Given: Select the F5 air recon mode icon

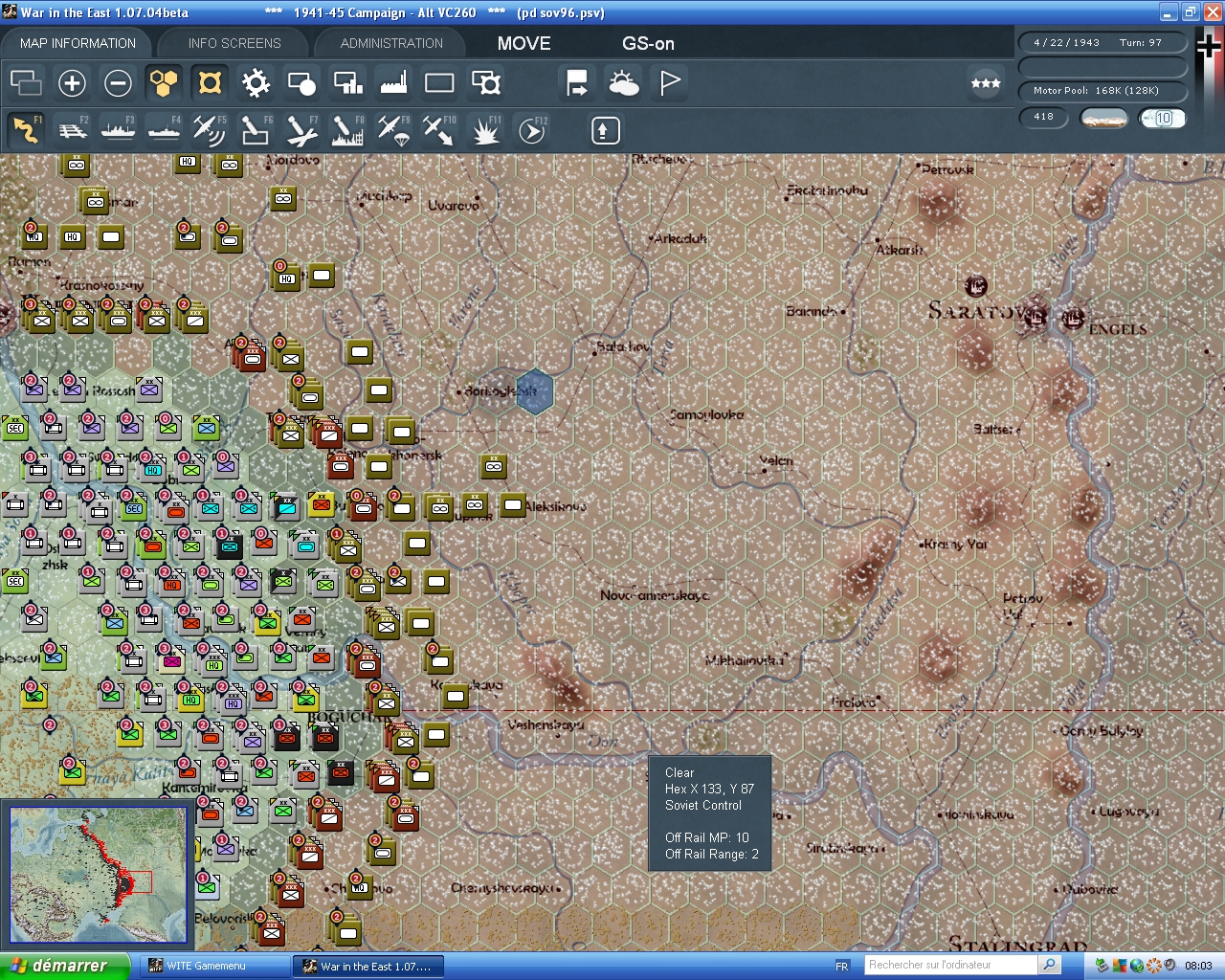Looking at the screenshot, I should (x=209, y=130).
